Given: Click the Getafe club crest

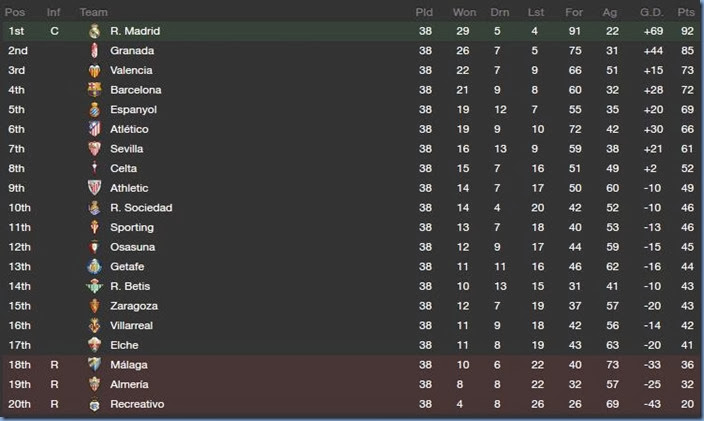Looking at the screenshot, I should (95, 266).
